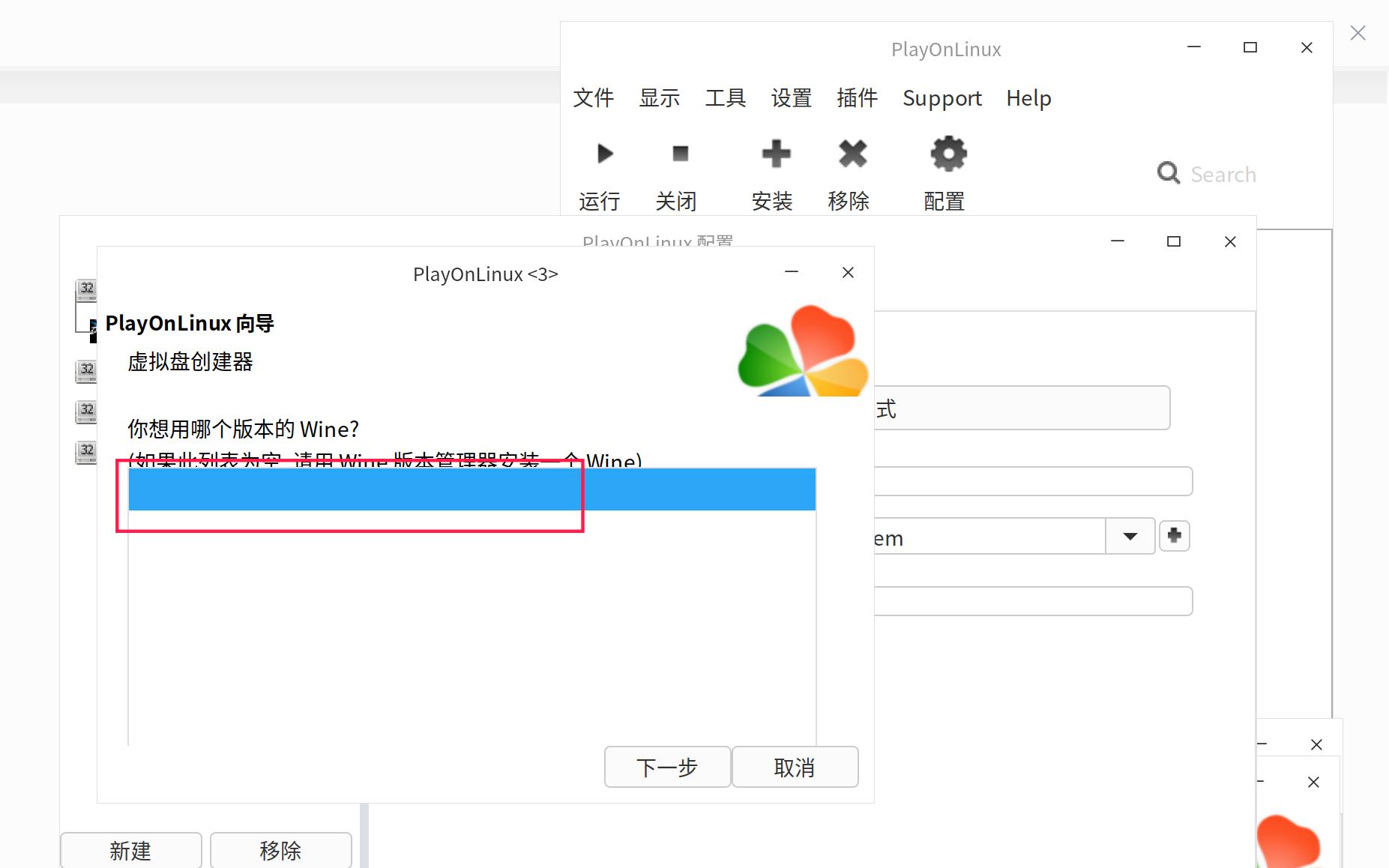Click the 运行 (Run) play icon
The image size is (1389, 868).
[x=604, y=154]
